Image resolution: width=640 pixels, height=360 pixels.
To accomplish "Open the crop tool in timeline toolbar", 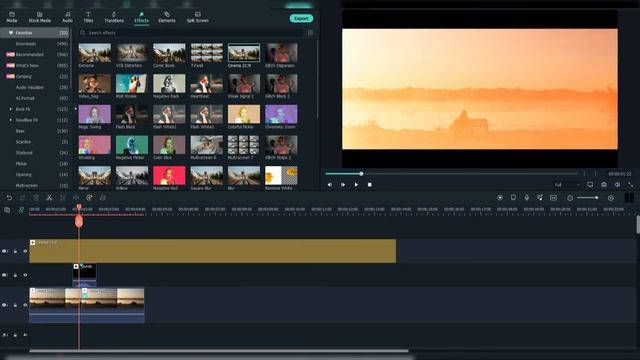I will (x=62, y=198).
